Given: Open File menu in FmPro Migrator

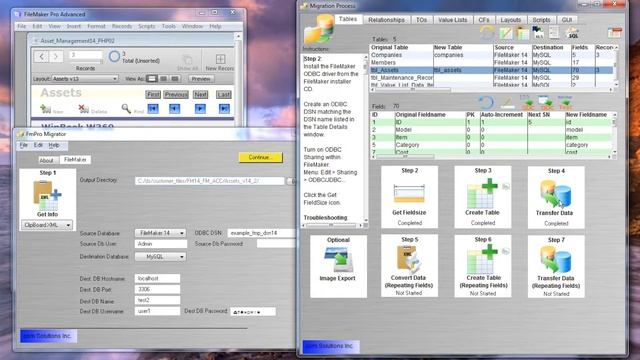Looking at the screenshot, I should (24, 145).
